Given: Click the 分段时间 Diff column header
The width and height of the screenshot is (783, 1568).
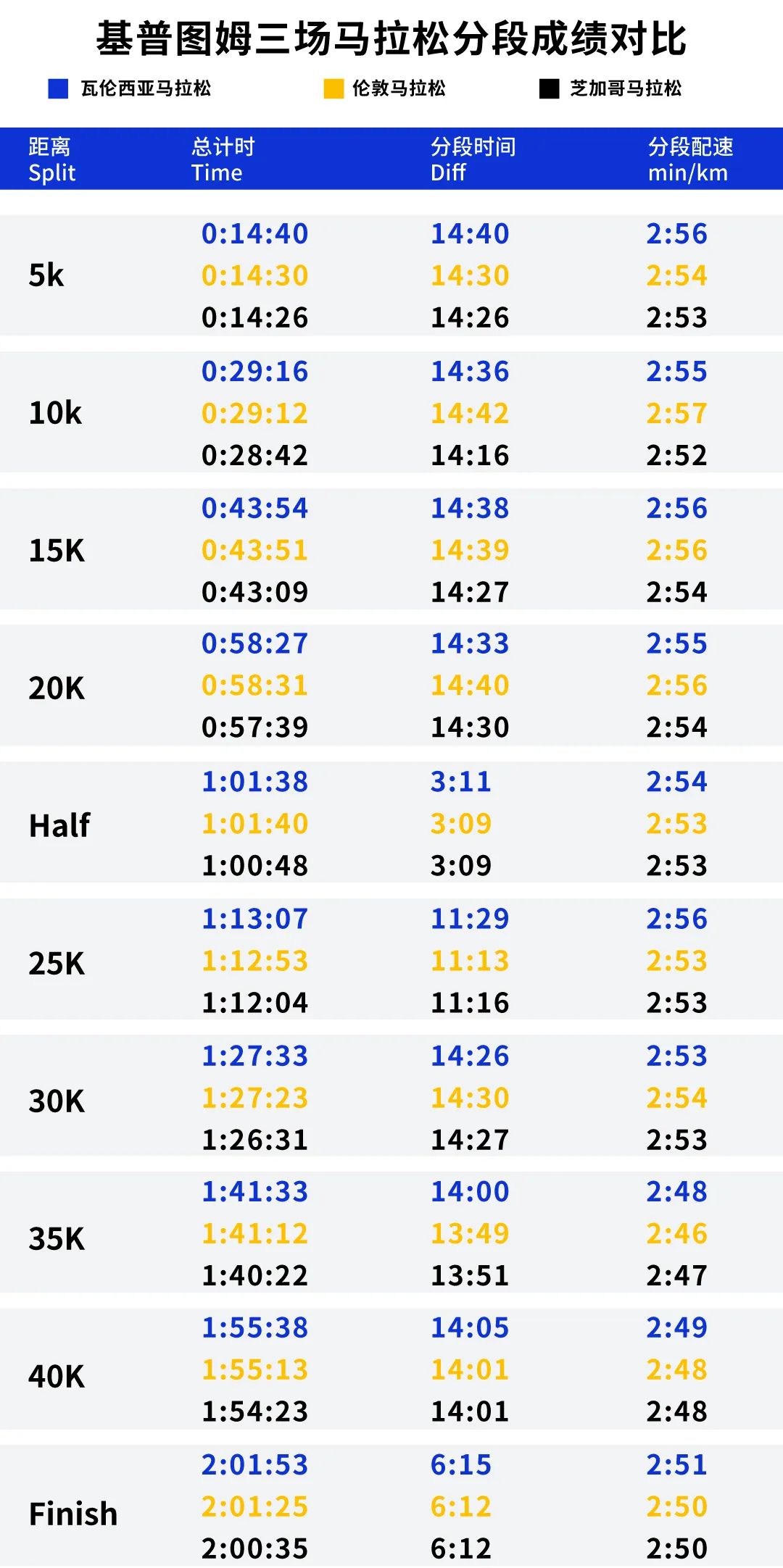Looking at the screenshot, I should coord(473,159).
